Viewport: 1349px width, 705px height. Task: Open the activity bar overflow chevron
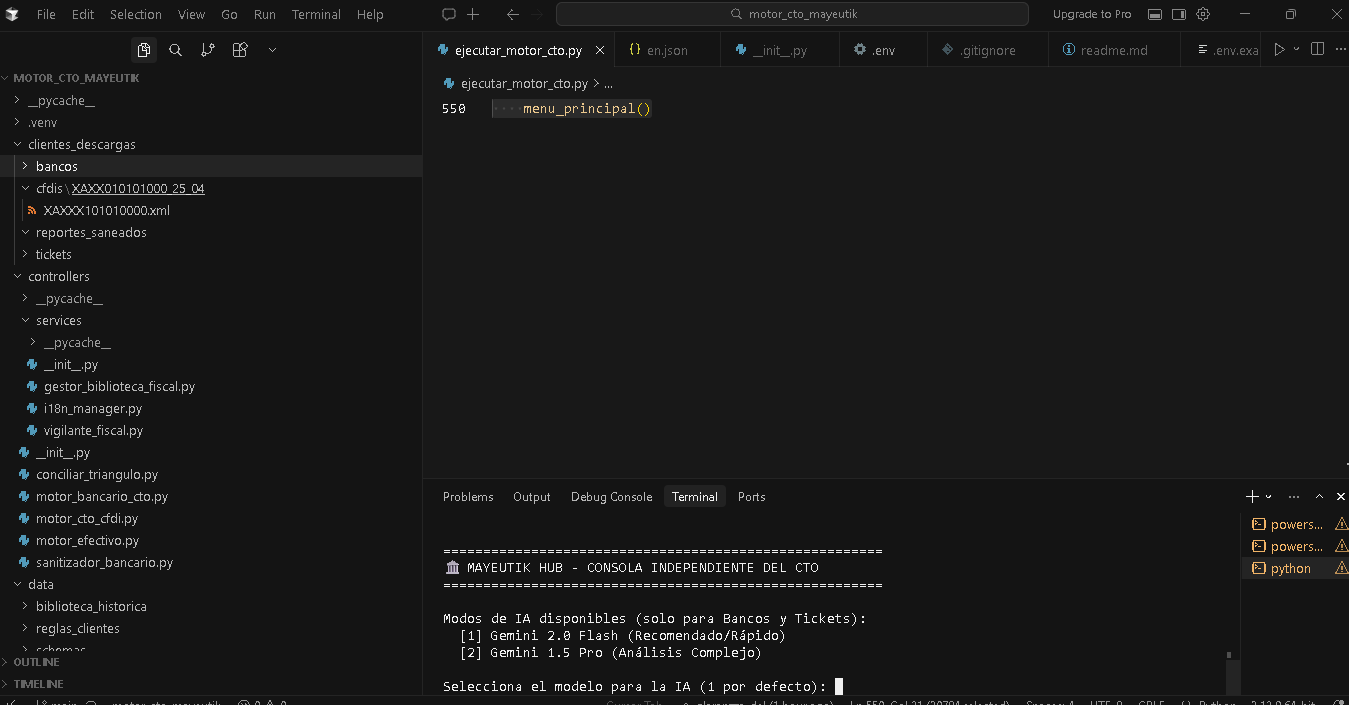click(272, 50)
